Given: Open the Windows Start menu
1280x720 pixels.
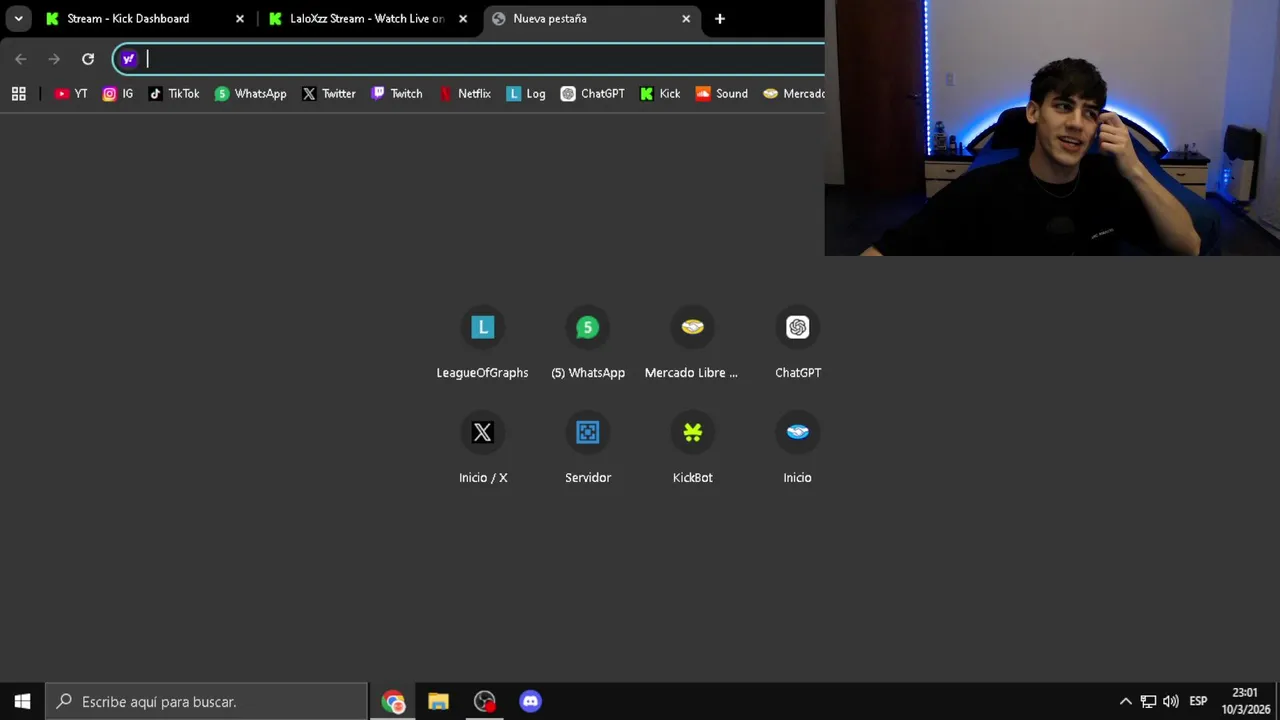Looking at the screenshot, I should 22,701.
